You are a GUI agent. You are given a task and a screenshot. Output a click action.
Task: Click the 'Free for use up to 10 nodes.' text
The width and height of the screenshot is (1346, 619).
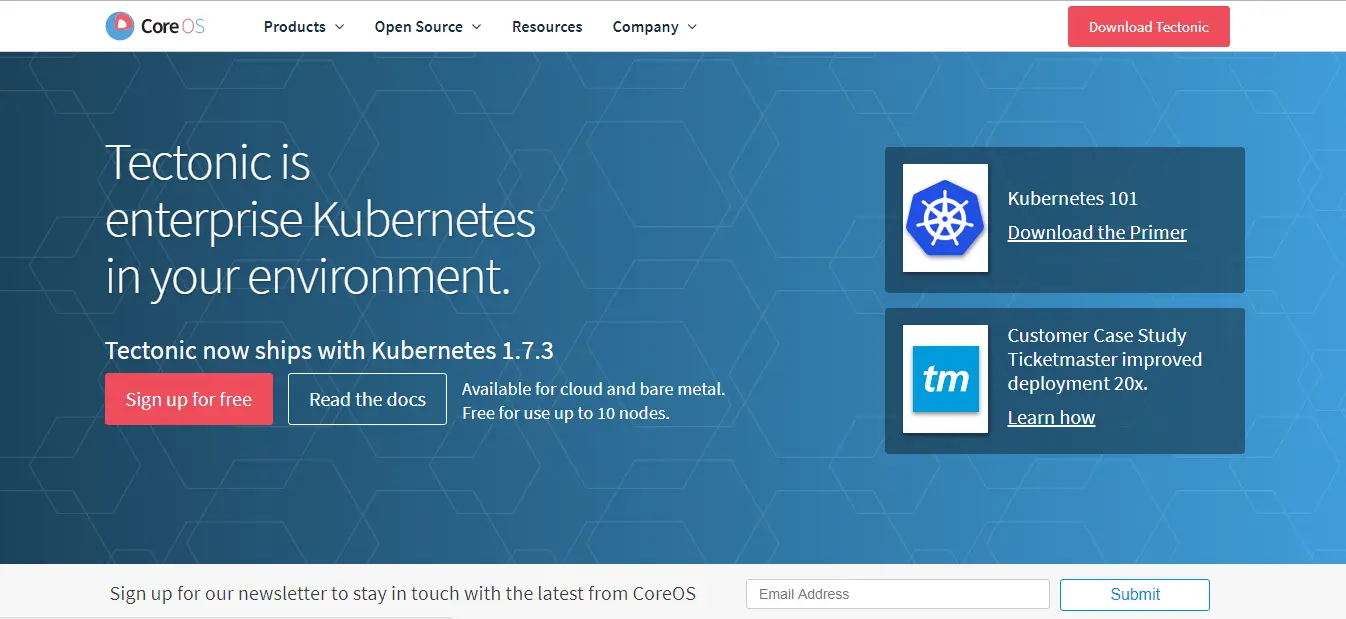pyautogui.click(x=566, y=413)
